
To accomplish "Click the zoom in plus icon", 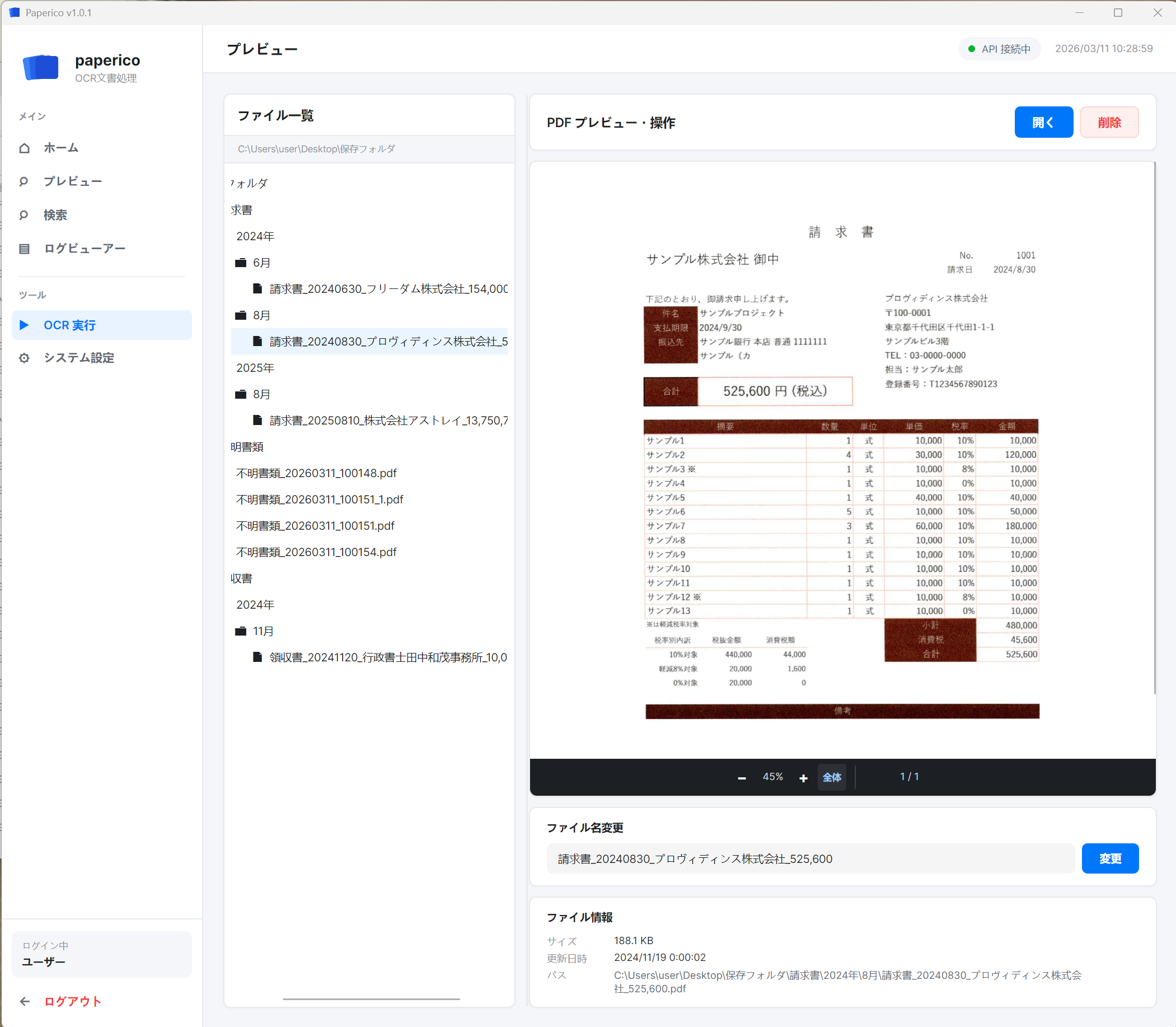I will tap(803, 778).
